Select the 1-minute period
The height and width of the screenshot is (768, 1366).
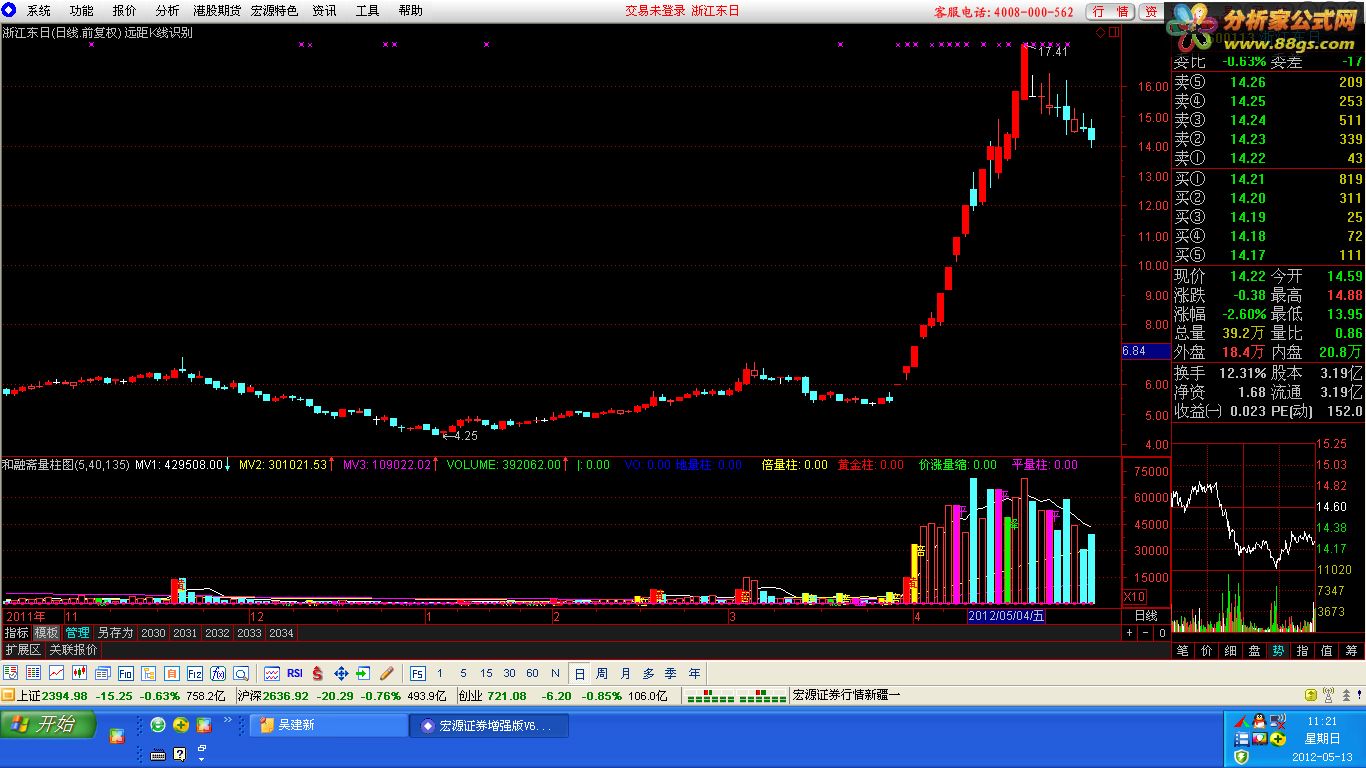tap(440, 673)
